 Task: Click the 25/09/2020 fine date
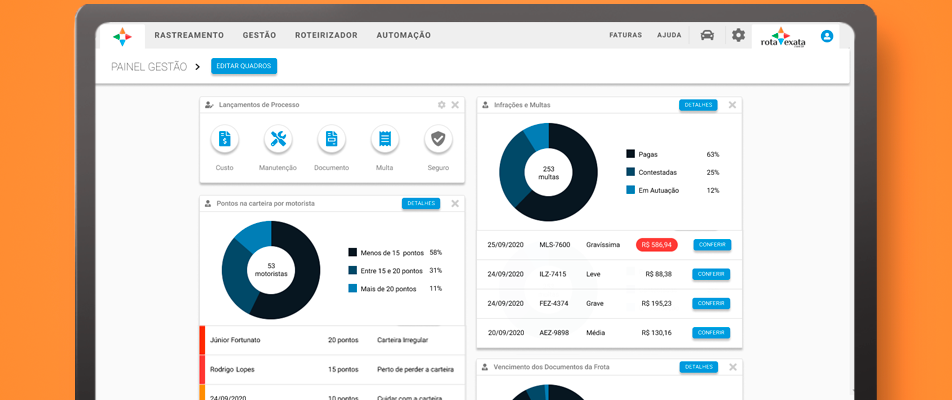[x=505, y=245]
